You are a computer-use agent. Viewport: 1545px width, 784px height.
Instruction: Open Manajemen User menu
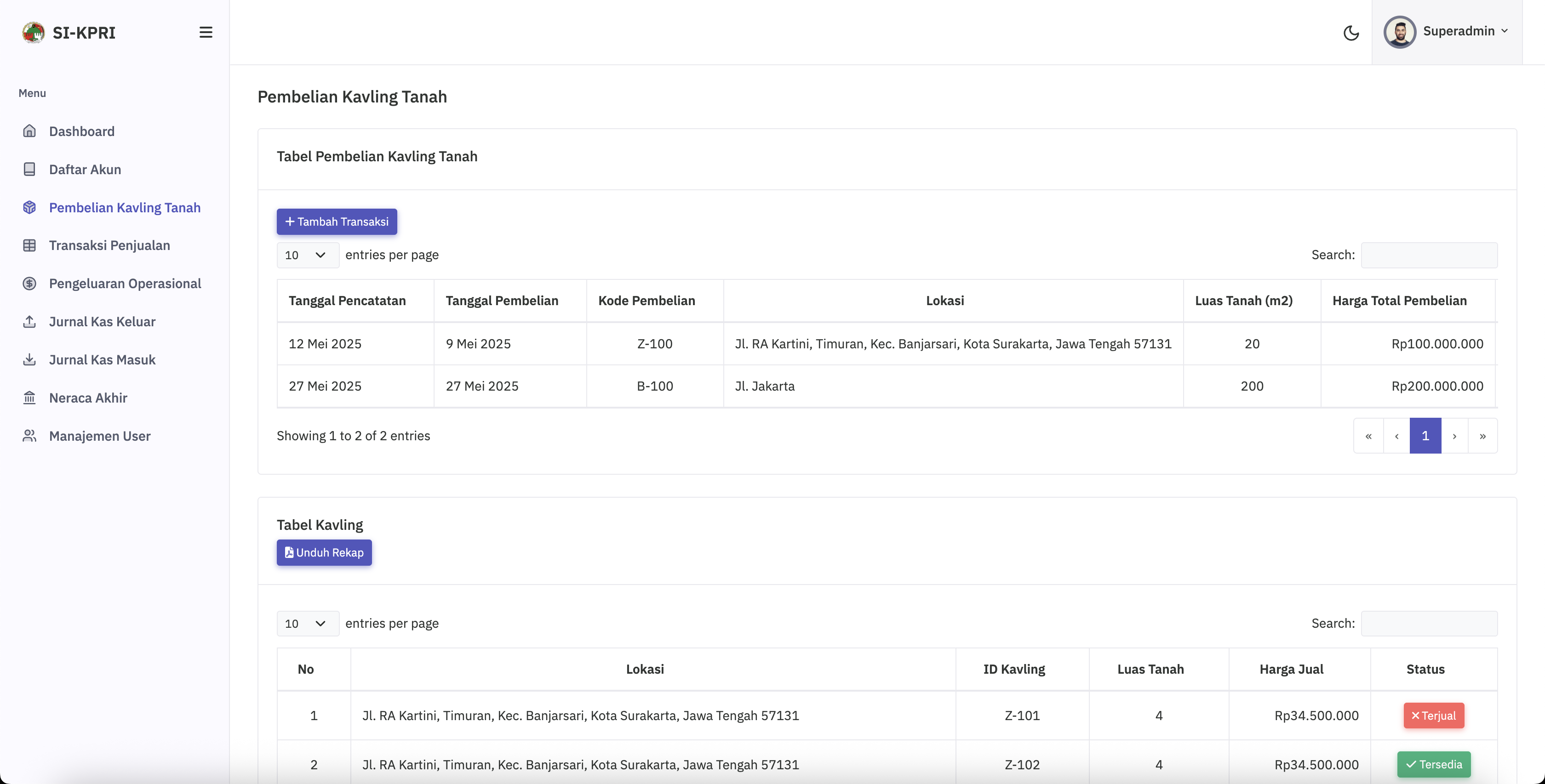click(x=100, y=436)
